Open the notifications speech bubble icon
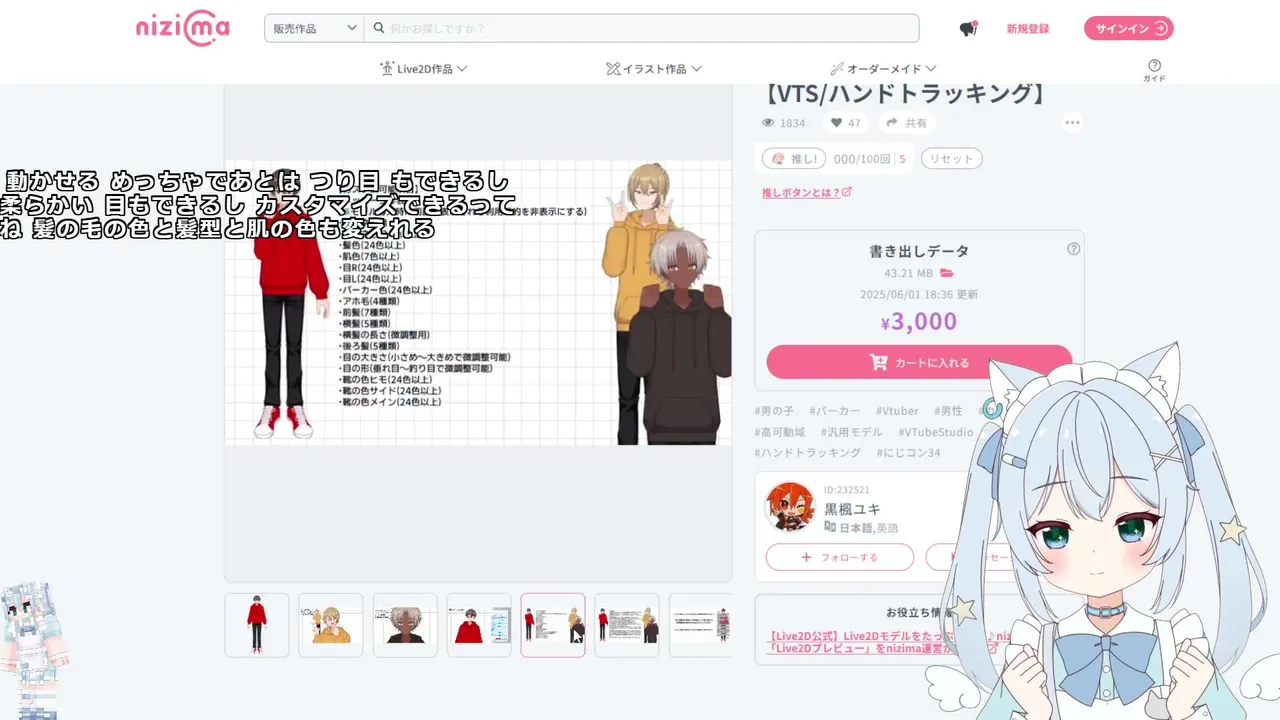 [968, 29]
